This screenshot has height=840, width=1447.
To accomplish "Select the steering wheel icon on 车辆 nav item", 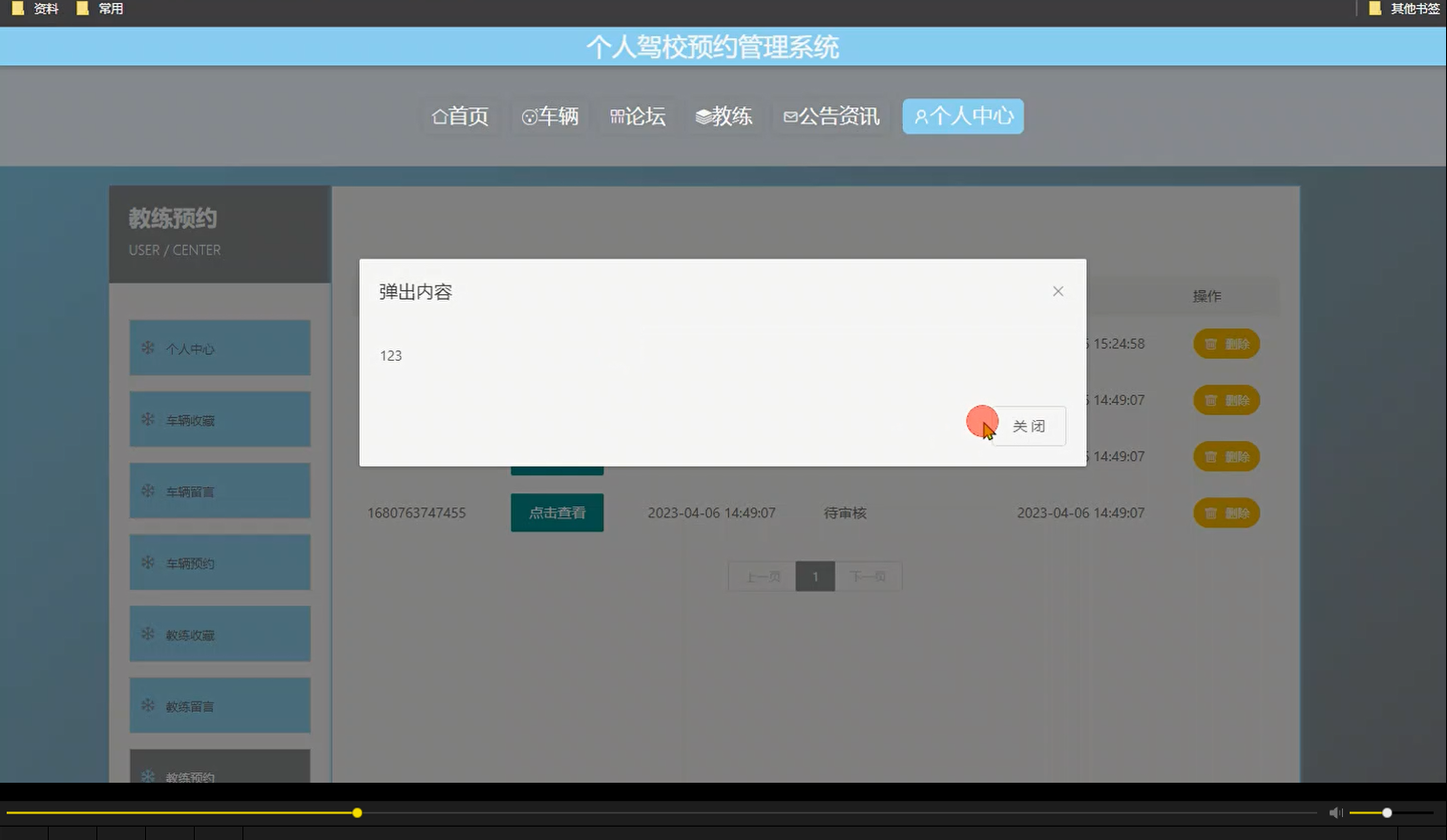I will pyautogui.click(x=529, y=115).
